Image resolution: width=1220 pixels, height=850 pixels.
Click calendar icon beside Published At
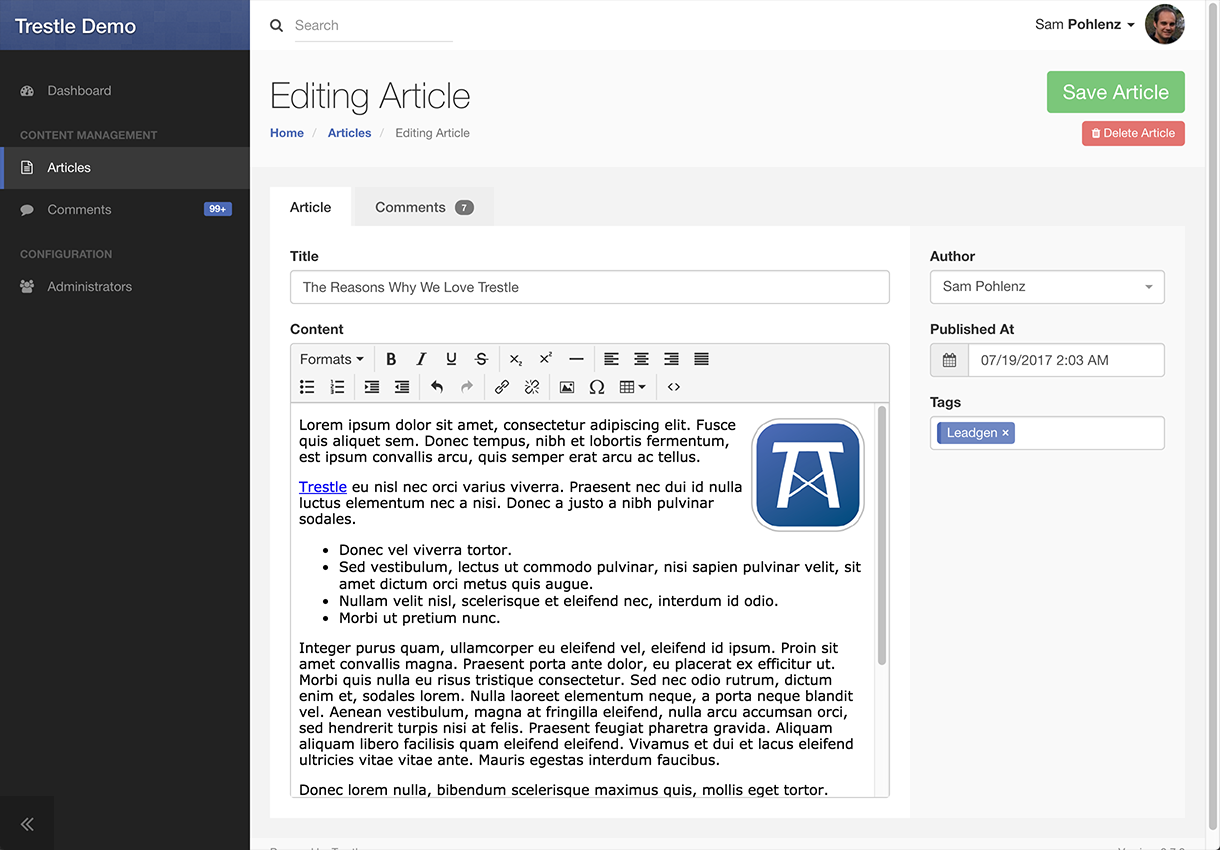click(949, 360)
